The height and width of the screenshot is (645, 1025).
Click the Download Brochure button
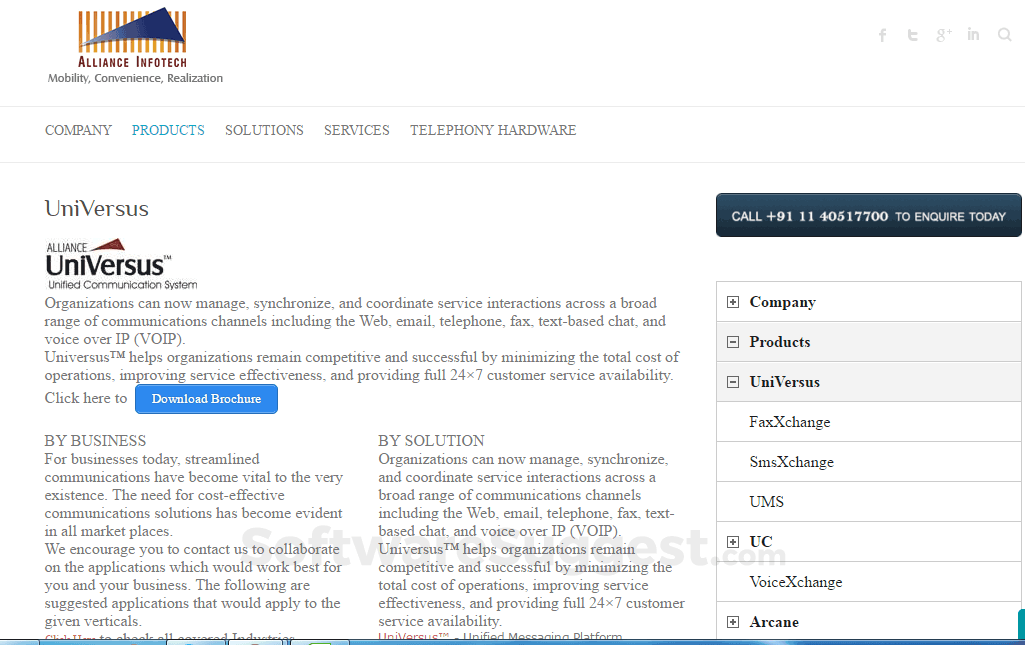[x=206, y=398]
